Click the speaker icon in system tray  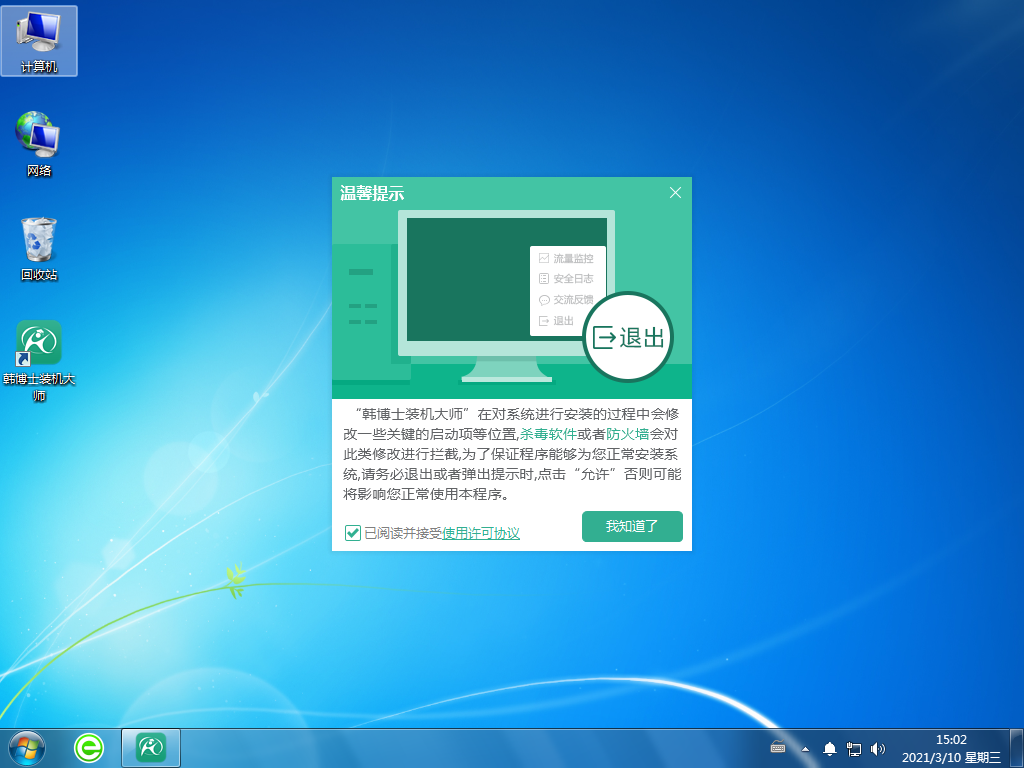point(878,748)
